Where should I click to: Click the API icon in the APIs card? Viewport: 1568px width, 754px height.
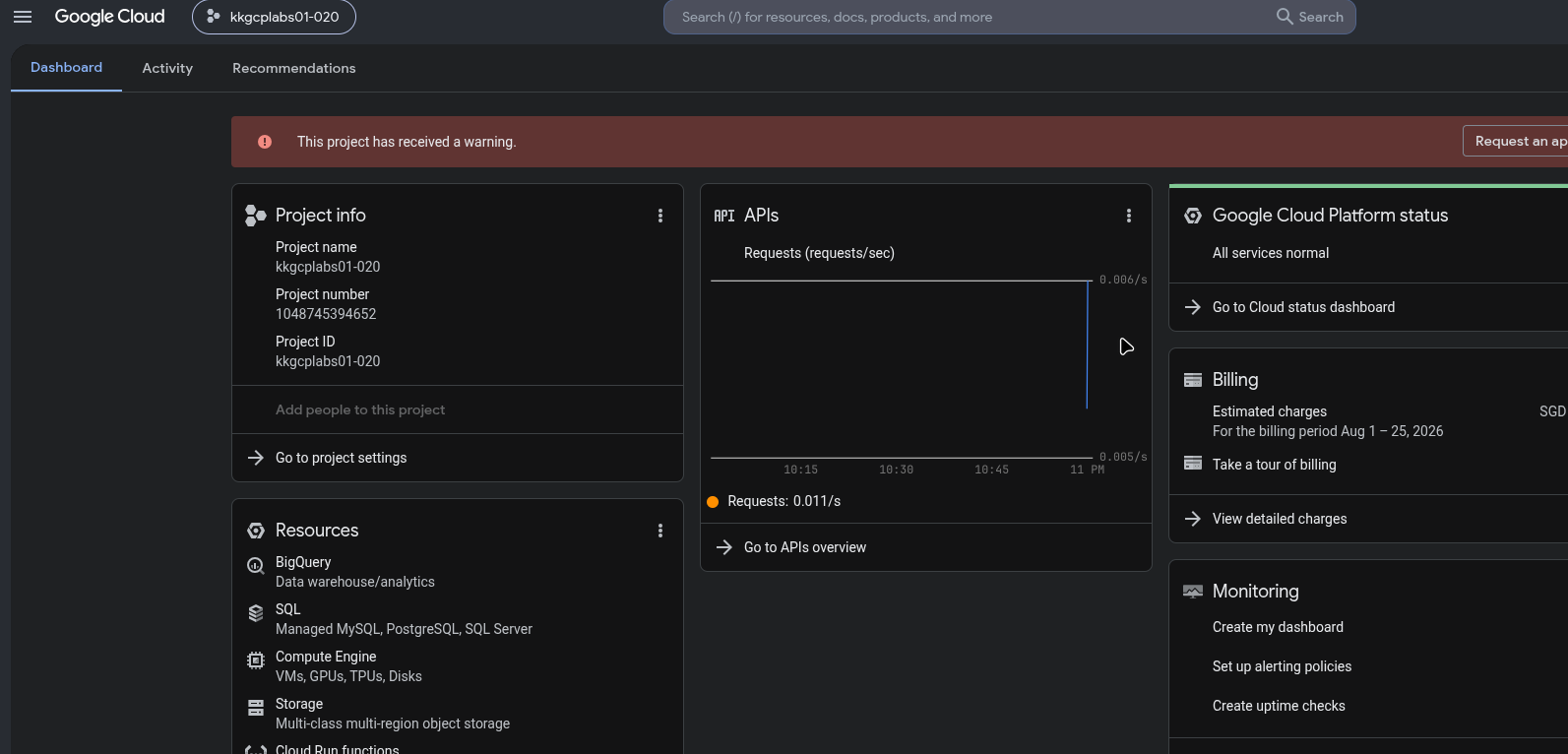(x=724, y=216)
